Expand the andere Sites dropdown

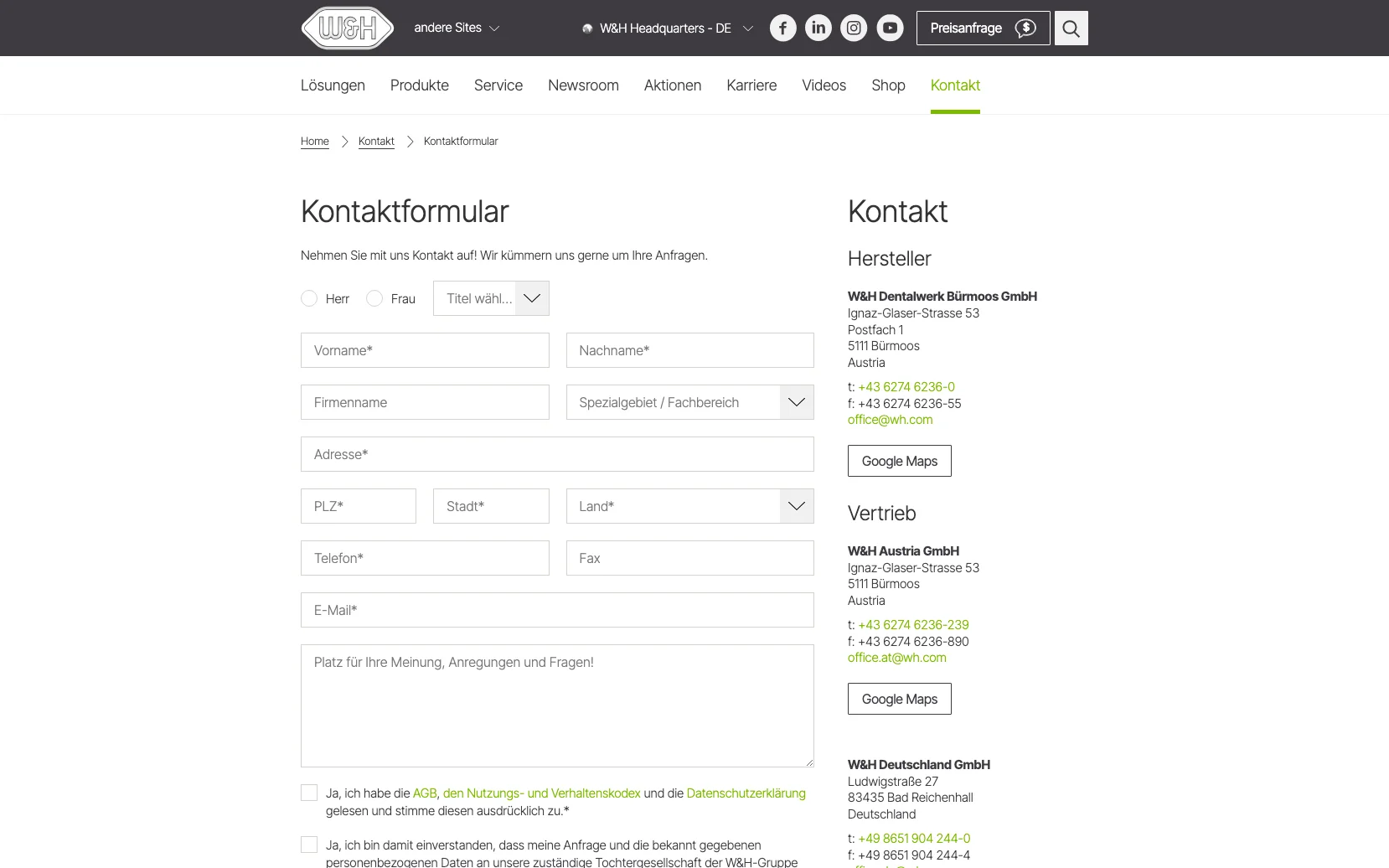pos(457,28)
